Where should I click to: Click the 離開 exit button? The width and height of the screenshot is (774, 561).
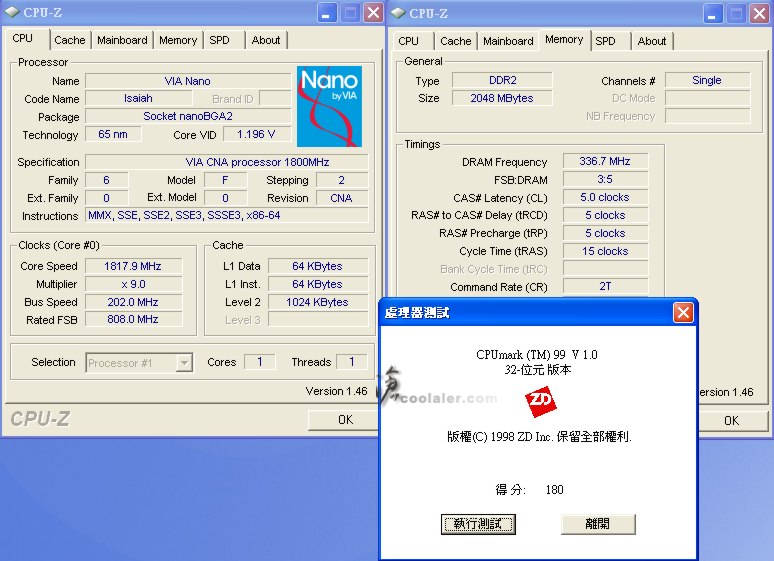click(x=598, y=524)
